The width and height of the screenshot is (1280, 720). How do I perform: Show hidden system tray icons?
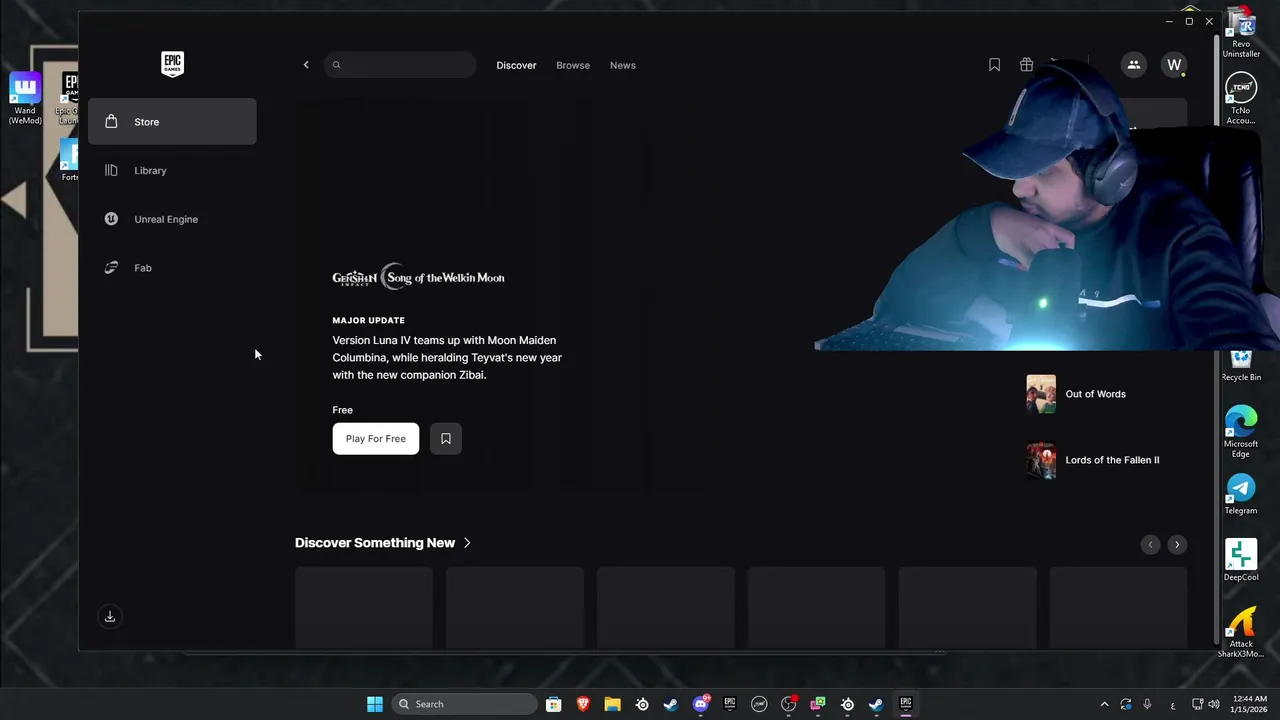tap(1104, 704)
